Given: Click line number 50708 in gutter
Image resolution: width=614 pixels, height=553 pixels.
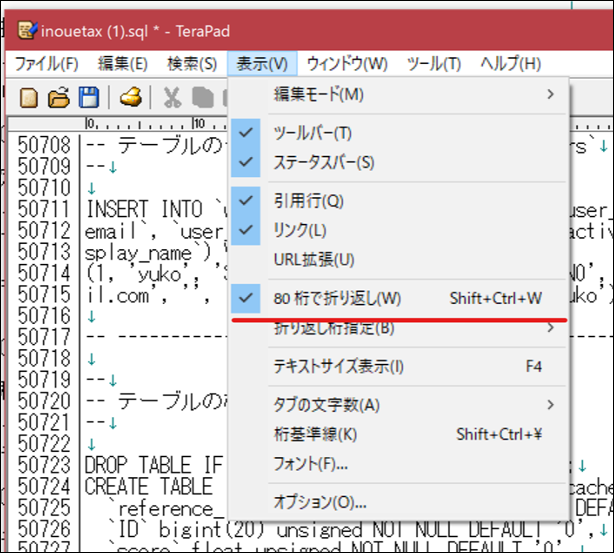Looking at the screenshot, I should click(44, 145).
